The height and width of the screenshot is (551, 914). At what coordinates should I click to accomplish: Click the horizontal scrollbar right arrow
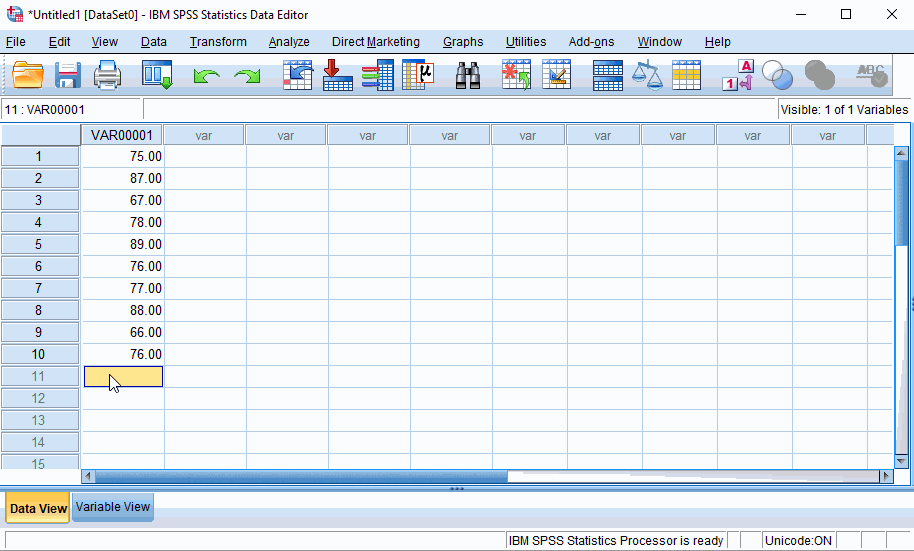(885, 477)
